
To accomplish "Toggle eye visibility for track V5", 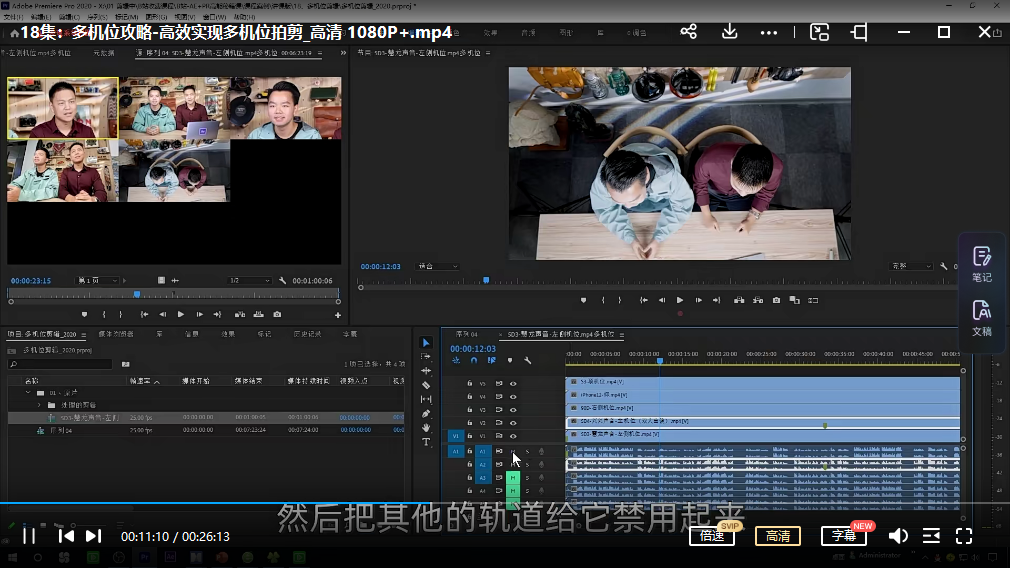I will [514, 383].
